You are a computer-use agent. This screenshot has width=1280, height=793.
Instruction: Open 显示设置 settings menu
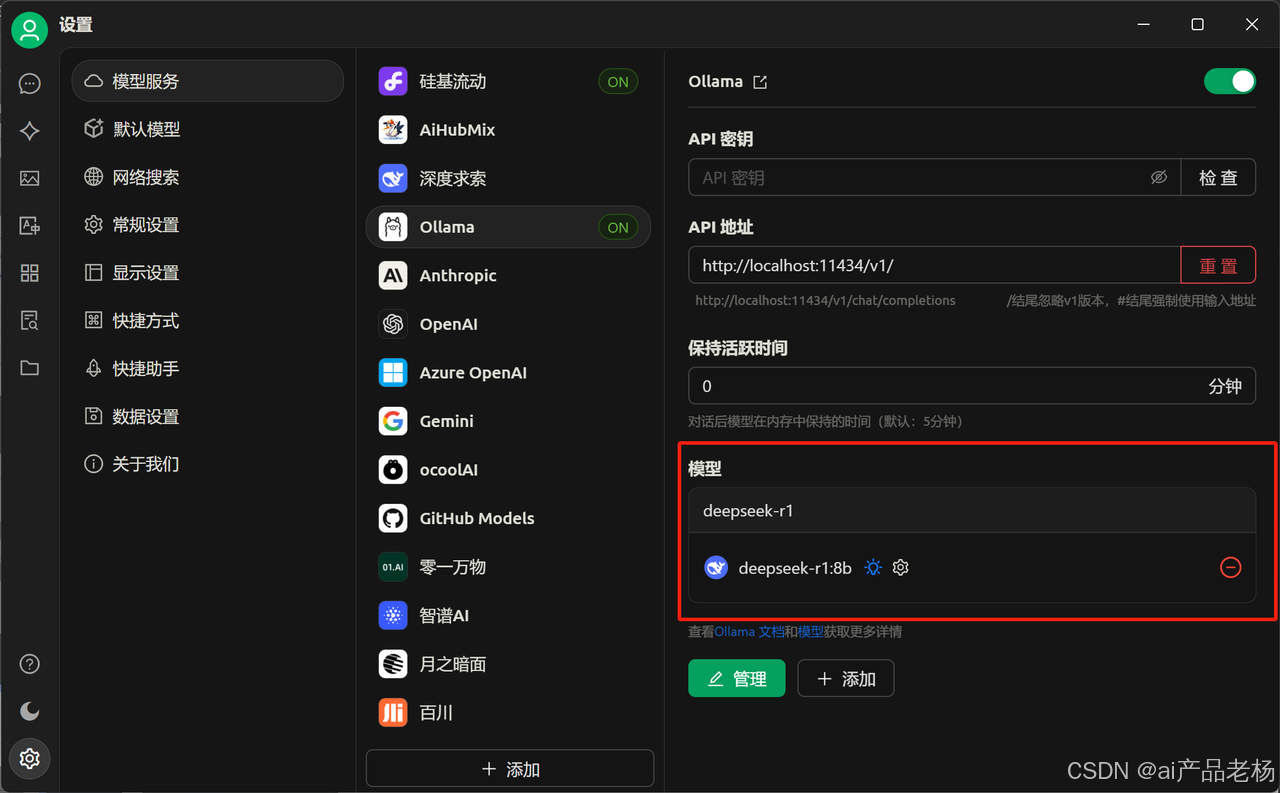click(x=208, y=273)
